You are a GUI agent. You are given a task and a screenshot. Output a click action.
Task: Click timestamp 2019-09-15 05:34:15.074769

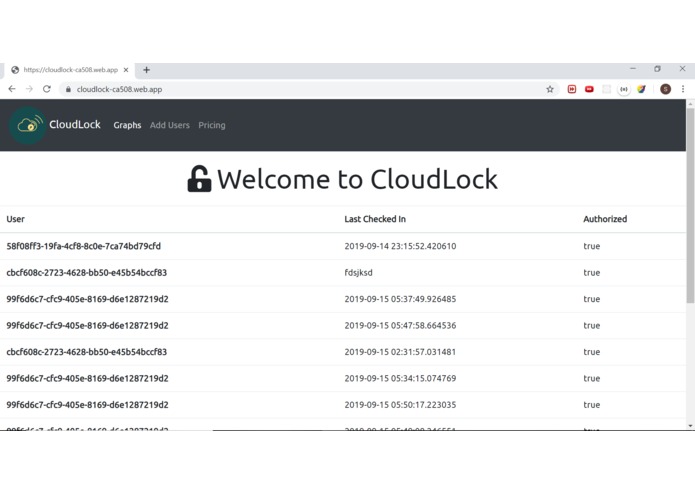400,378
